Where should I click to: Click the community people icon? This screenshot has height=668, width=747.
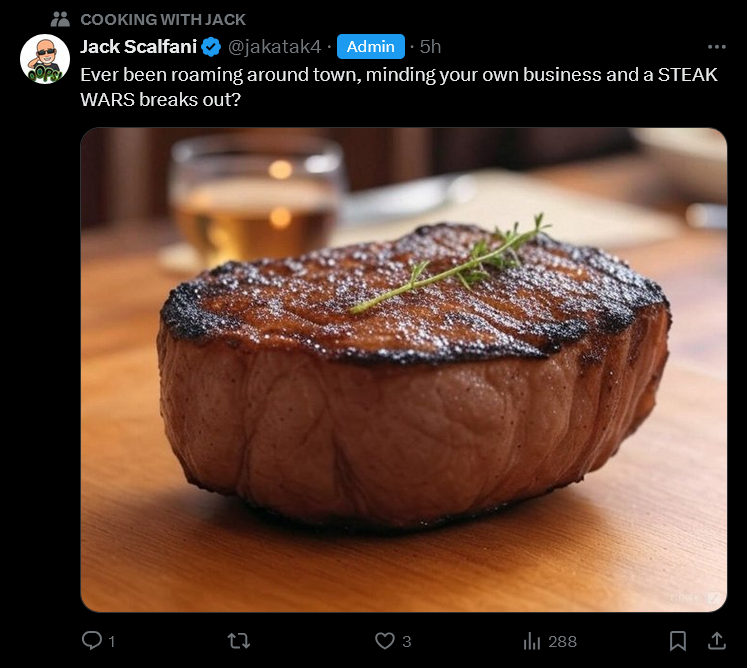click(x=61, y=19)
